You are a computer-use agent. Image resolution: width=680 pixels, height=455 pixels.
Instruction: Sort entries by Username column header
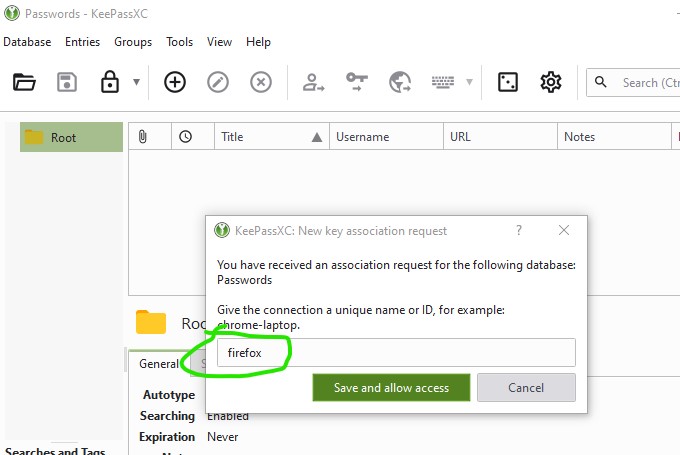pos(386,137)
